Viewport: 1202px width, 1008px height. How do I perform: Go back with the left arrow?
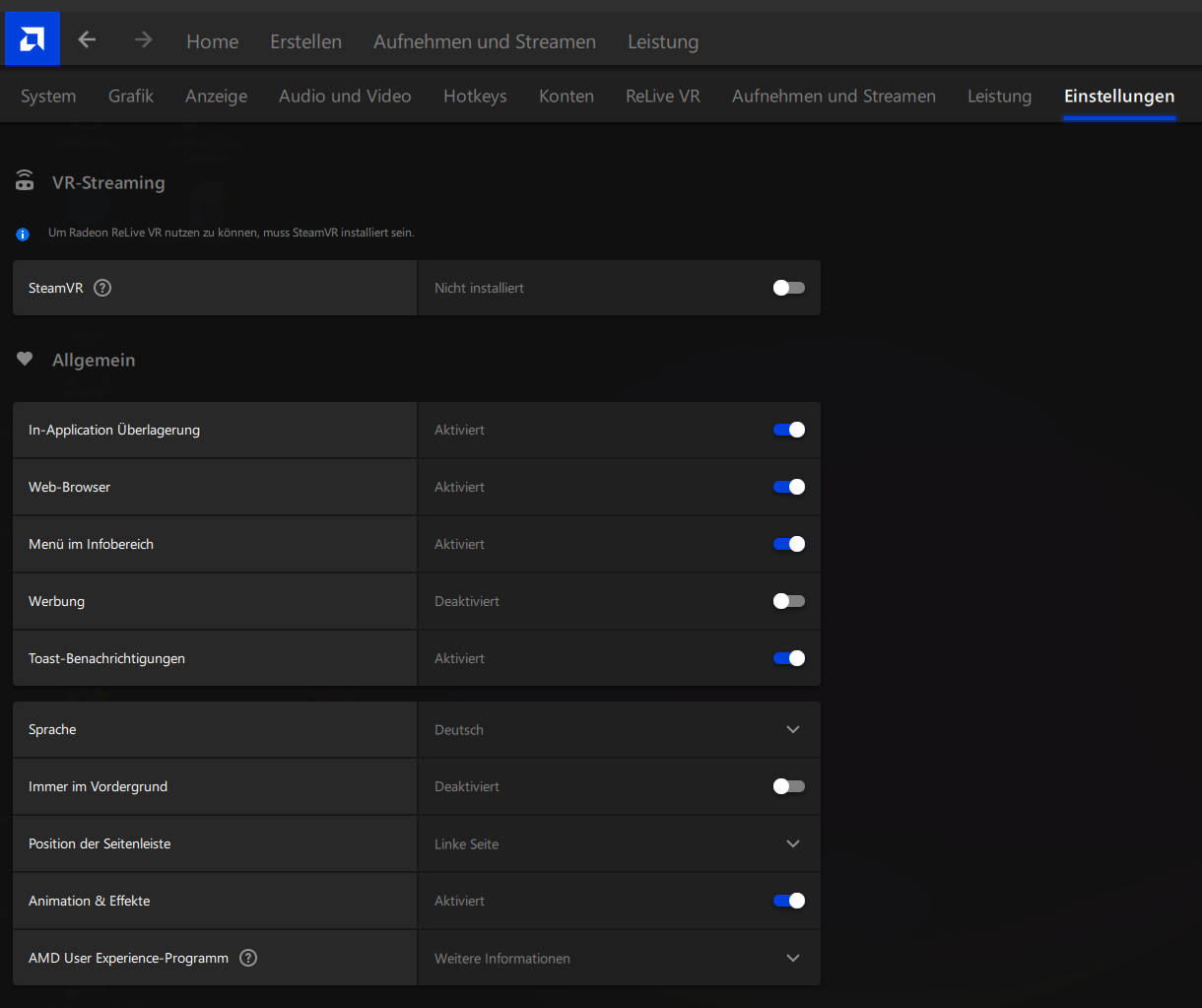click(x=88, y=39)
